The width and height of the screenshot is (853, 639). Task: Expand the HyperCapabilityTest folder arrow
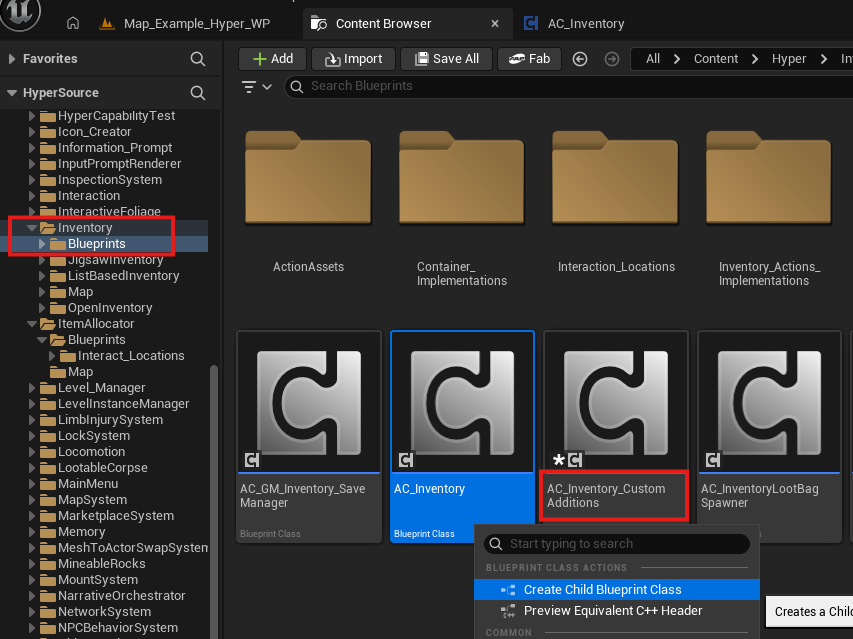32,116
